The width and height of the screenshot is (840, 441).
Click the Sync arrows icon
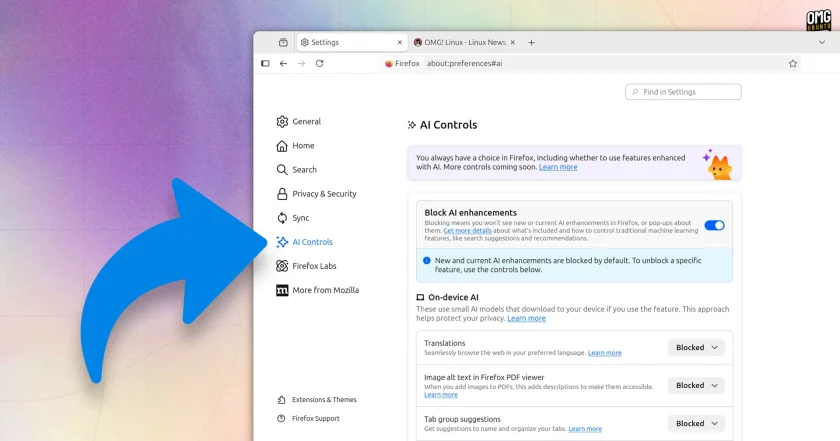(282, 218)
